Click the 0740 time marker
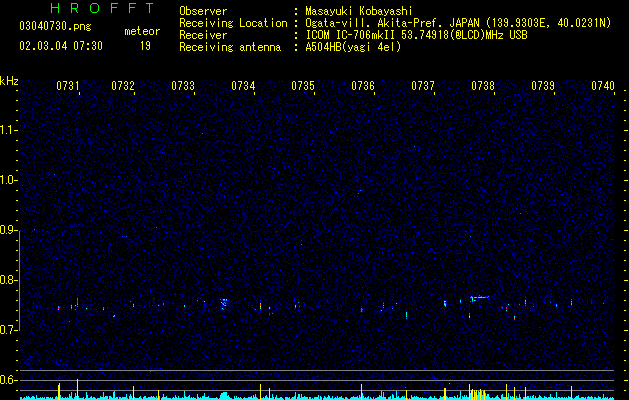Image resolution: width=629 pixels, height=400 pixels. (x=603, y=86)
